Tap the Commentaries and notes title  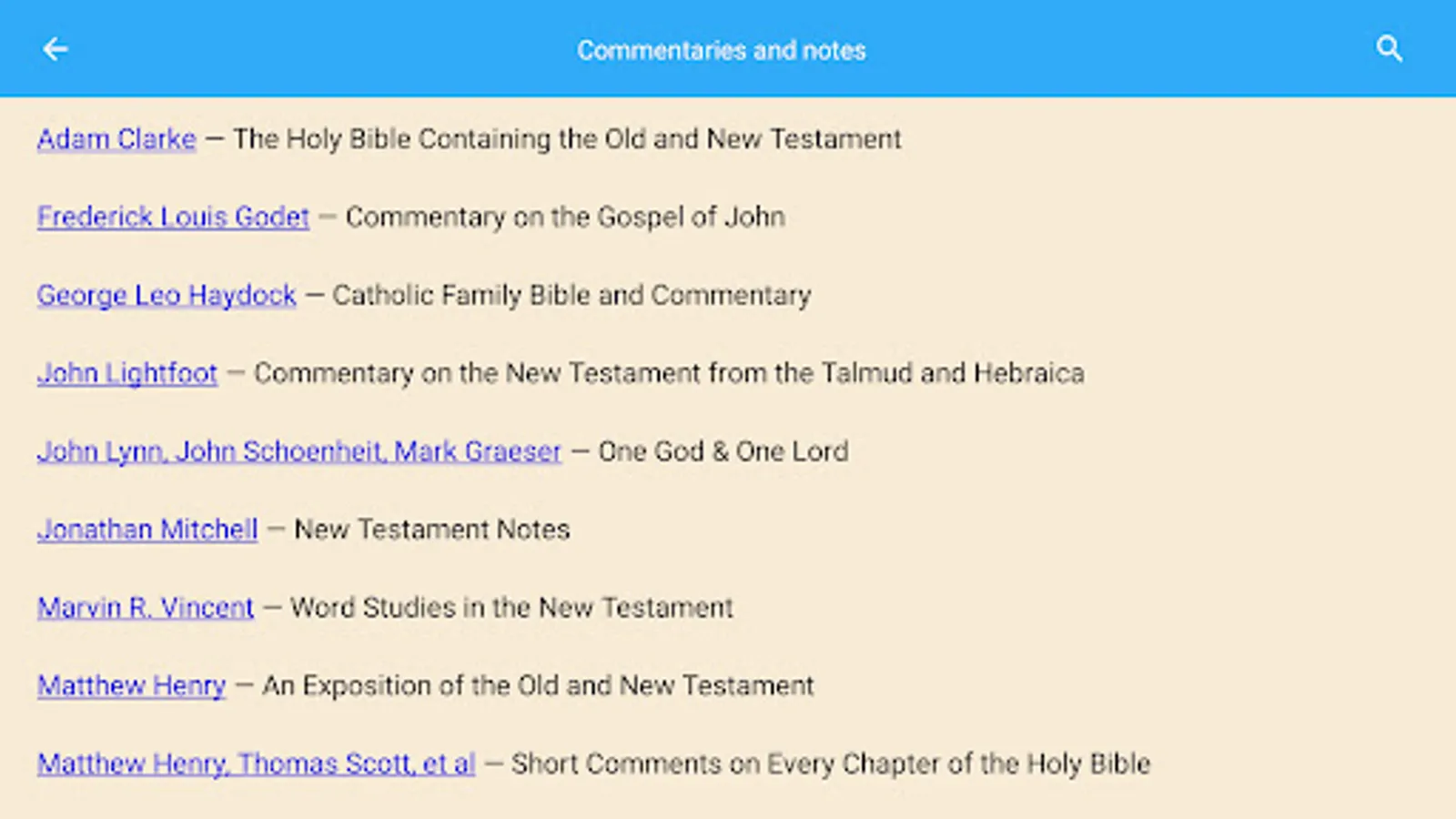coord(722,50)
